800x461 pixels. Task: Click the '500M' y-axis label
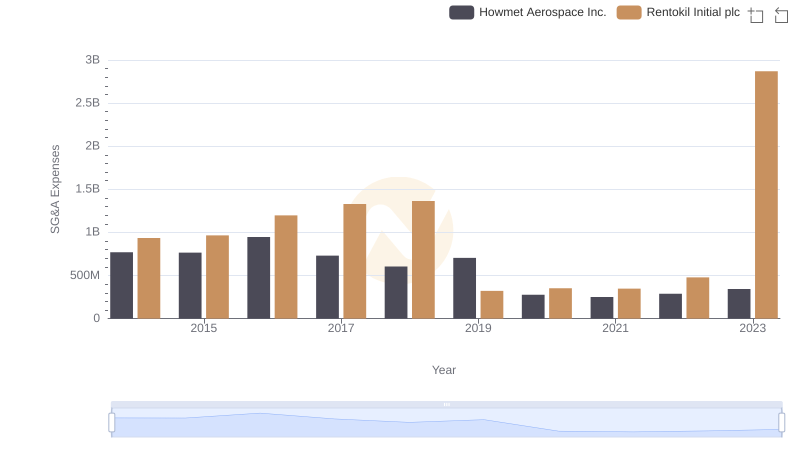click(85, 275)
